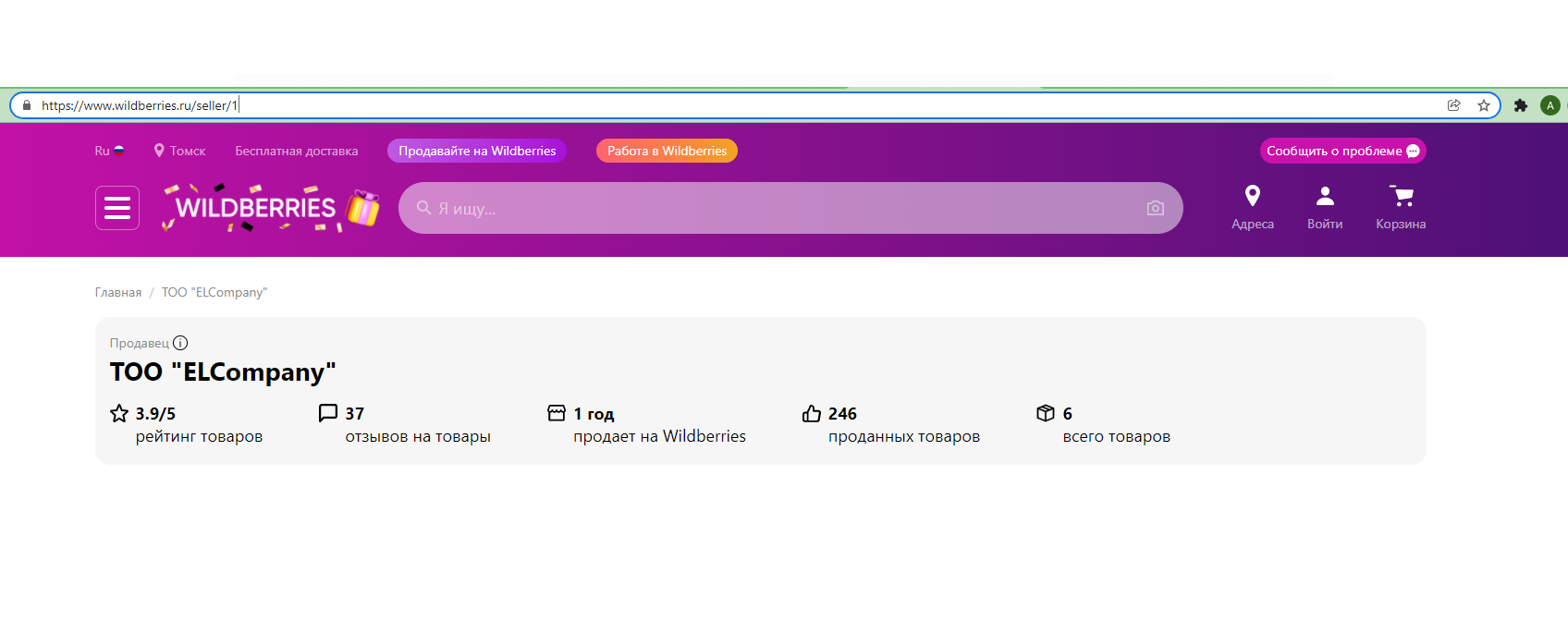Click the text 'проданных товаров'
The height and width of the screenshot is (621, 1568).
(x=904, y=436)
